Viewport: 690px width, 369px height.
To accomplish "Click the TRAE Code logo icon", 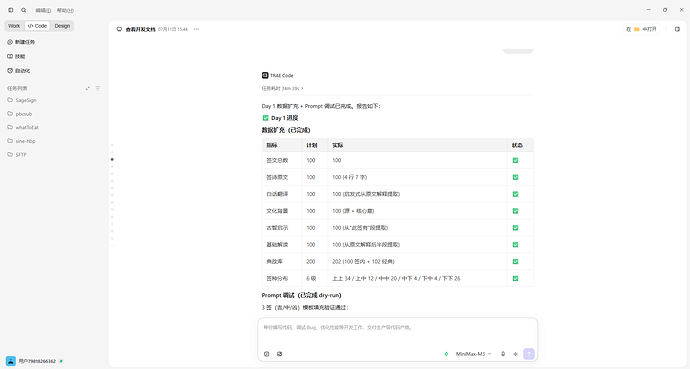I will tap(265, 76).
